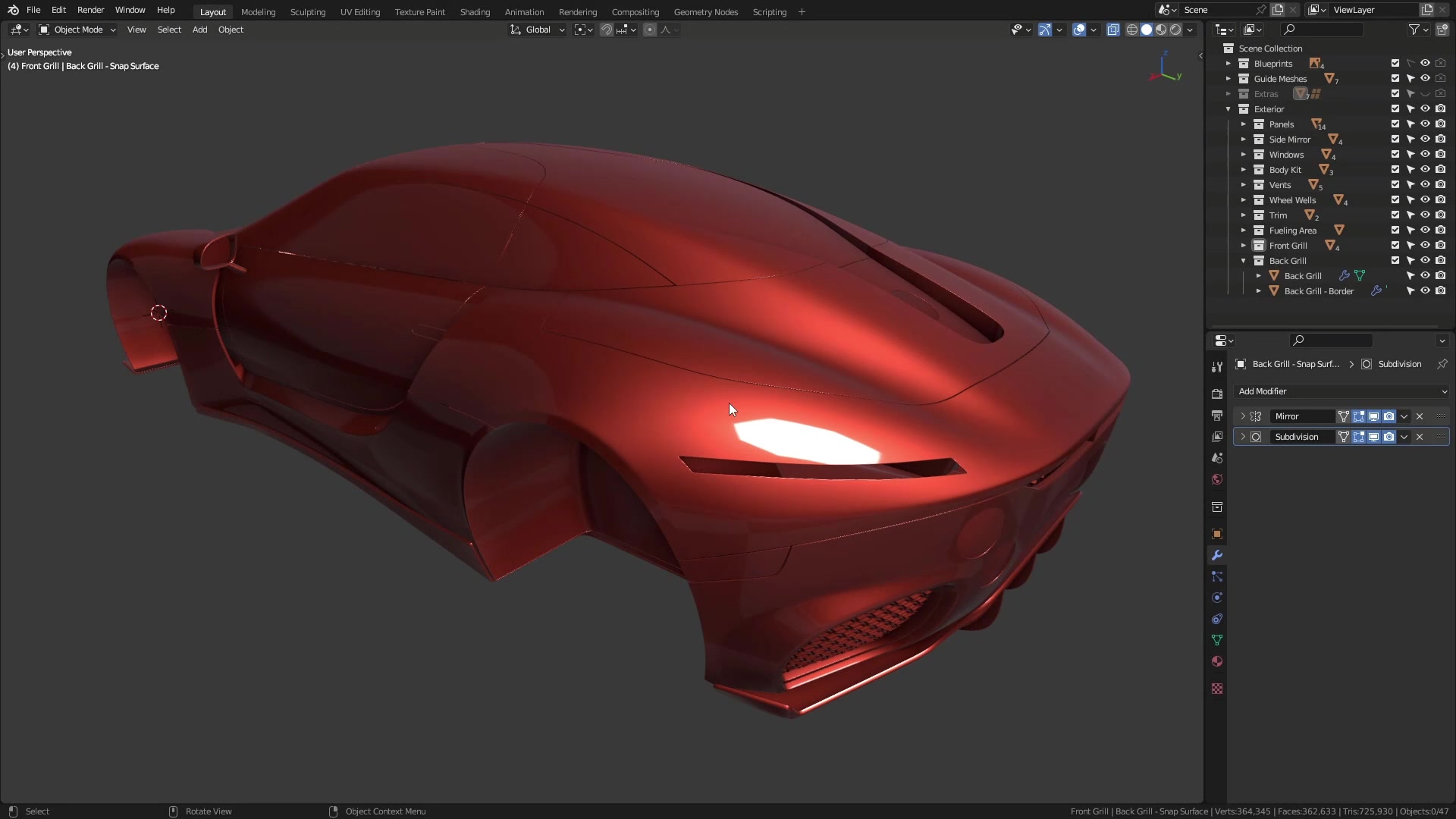
Task: Open the View Layer properties tab
Action: pos(1217,437)
